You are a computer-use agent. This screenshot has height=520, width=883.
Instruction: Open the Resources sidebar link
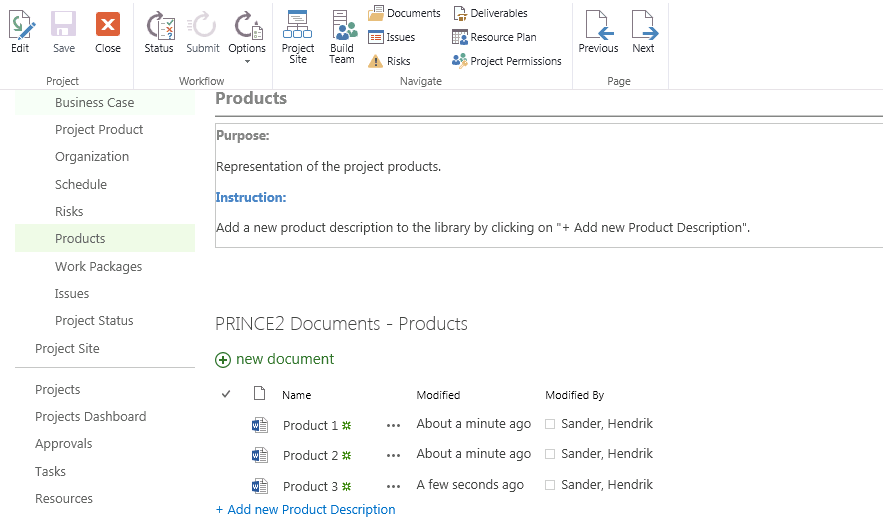[x=64, y=499]
